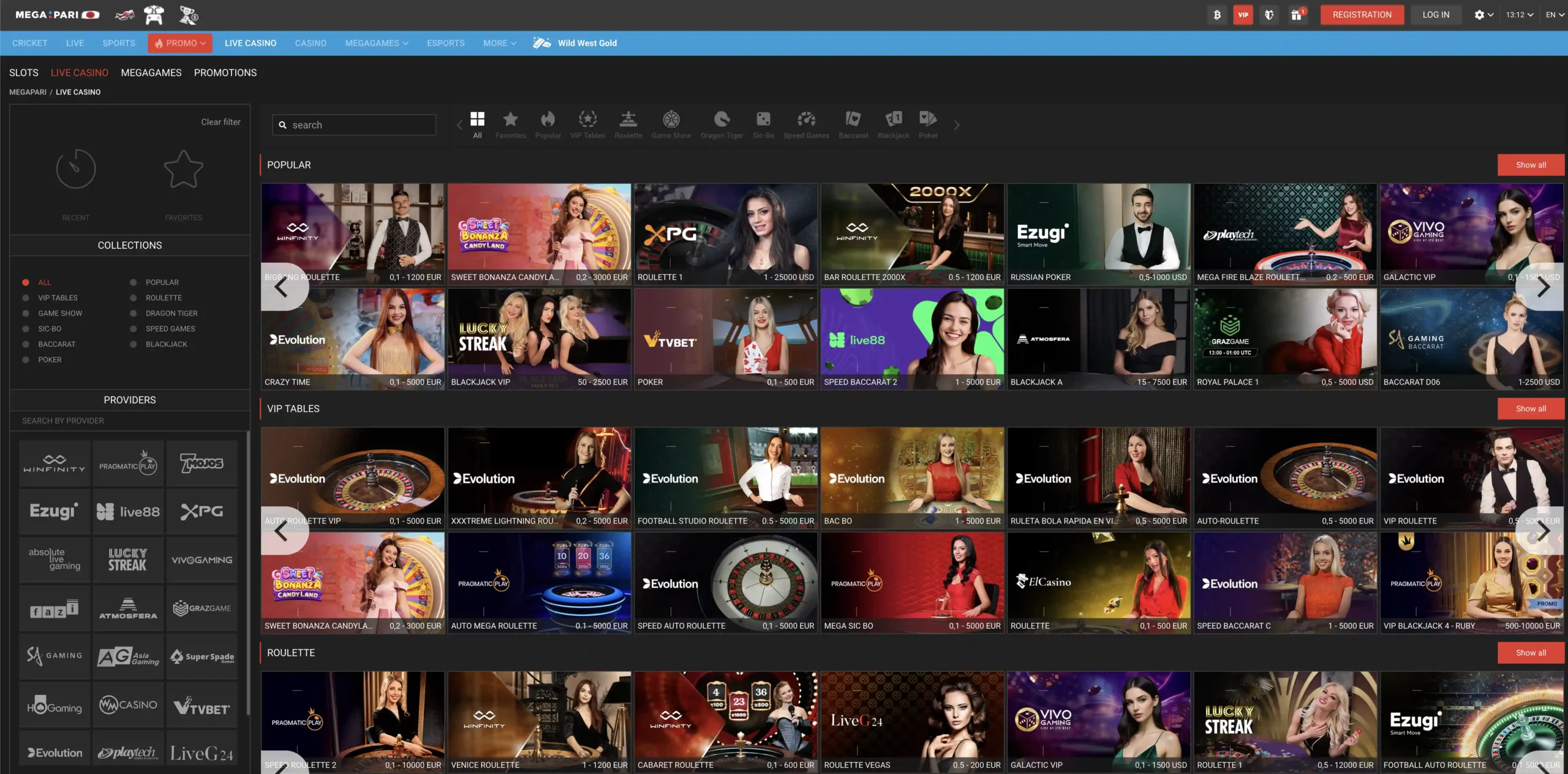1568x774 pixels.
Task: Select the GAME SHOW collection option
Action: click(52, 313)
